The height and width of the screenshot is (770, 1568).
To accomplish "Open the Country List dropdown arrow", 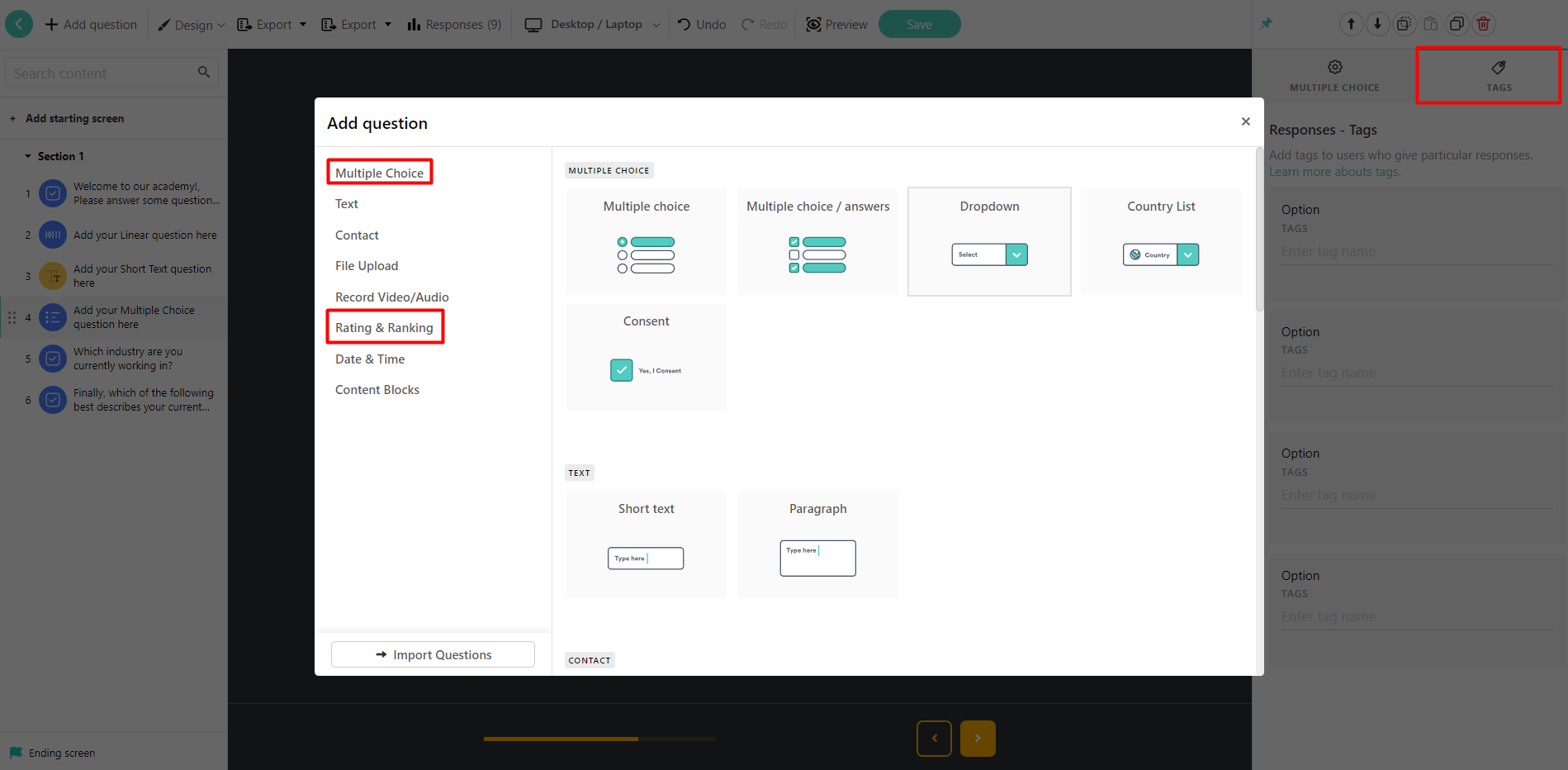I will pyautogui.click(x=1187, y=254).
